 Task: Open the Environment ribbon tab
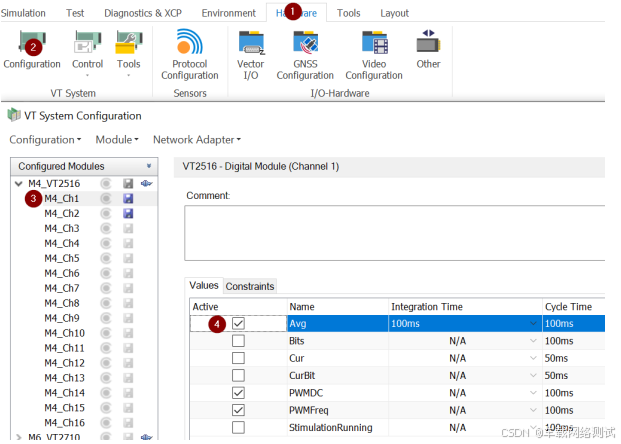[x=229, y=13]
